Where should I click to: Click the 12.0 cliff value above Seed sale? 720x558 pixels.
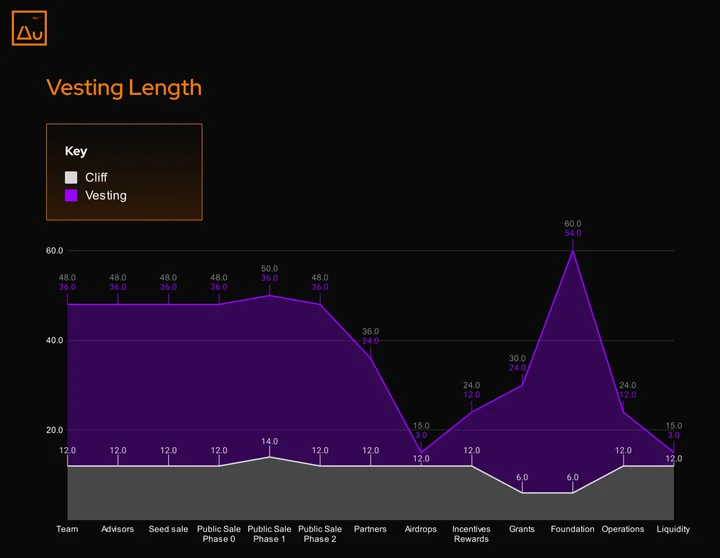pyautogui.click(x=169, y=451)
